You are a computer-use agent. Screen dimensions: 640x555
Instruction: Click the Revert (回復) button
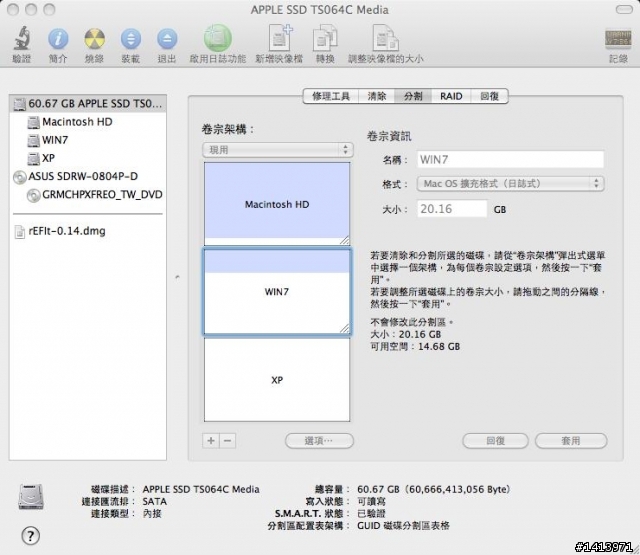click(x=496, y=441)
